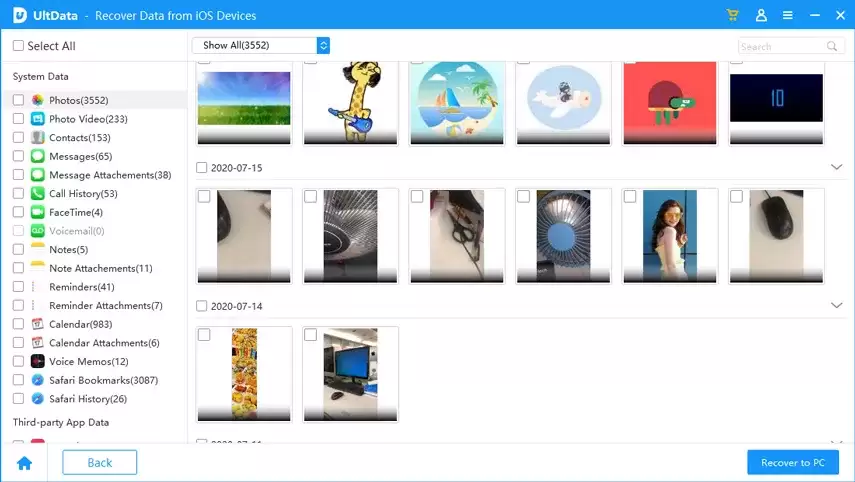Click the Safari History compass icon
This screenshot has width=855, height=482.
click(38, 399)
